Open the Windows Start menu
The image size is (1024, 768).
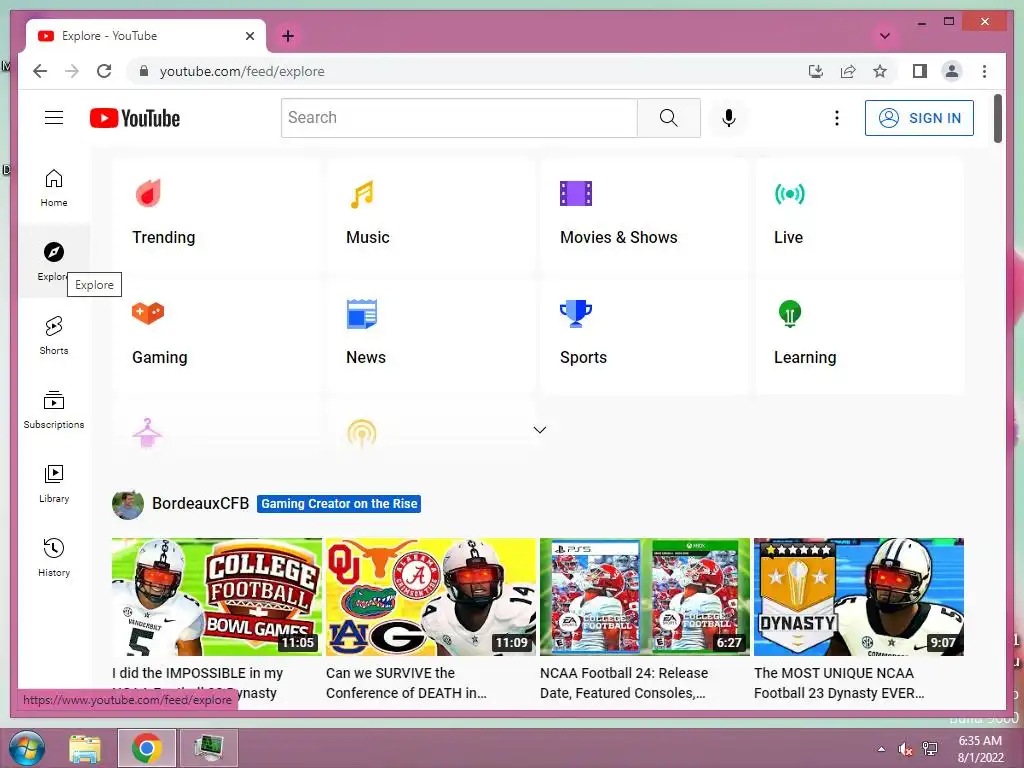pos(26,748)
